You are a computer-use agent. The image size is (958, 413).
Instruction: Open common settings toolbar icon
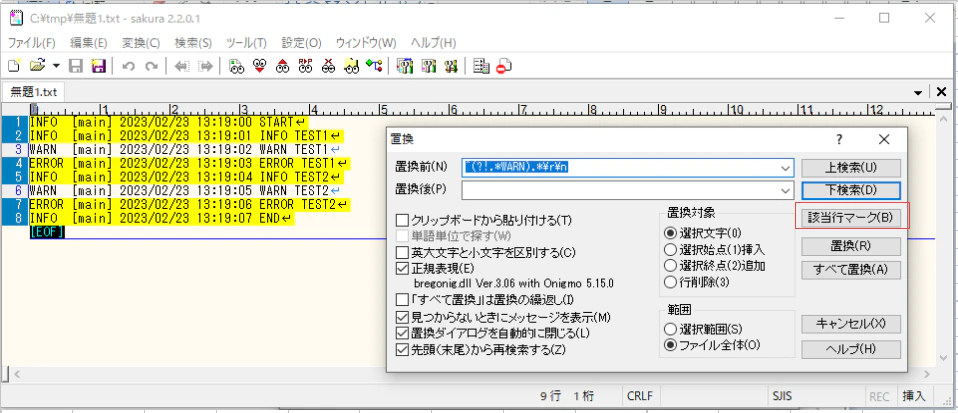pyautogui.click(x=452, y=65)
